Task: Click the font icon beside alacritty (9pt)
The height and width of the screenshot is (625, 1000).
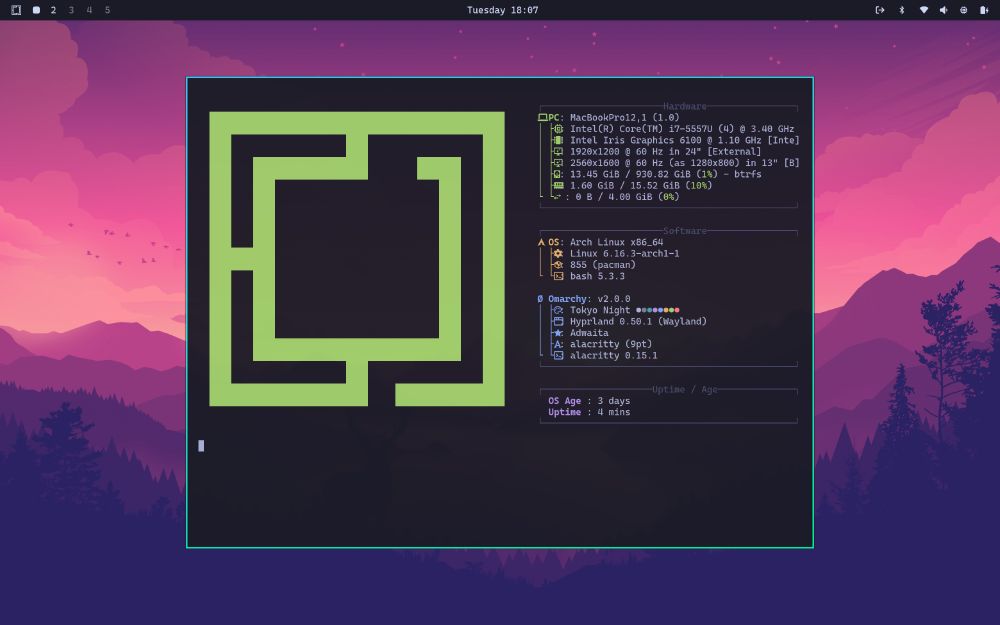Action: tap(558, 344)
